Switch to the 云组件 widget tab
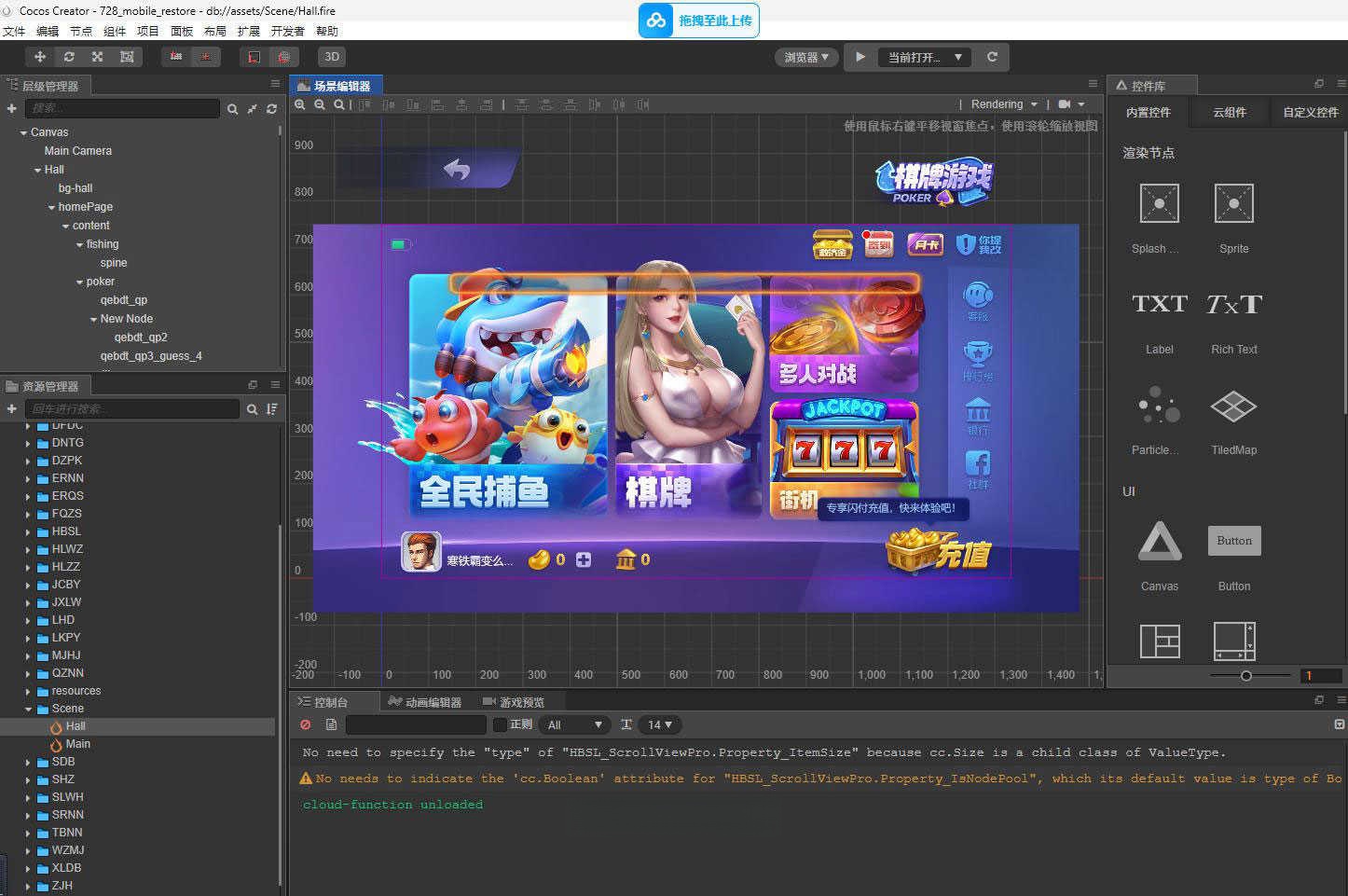1348x896 pixels. point(1229,112)
